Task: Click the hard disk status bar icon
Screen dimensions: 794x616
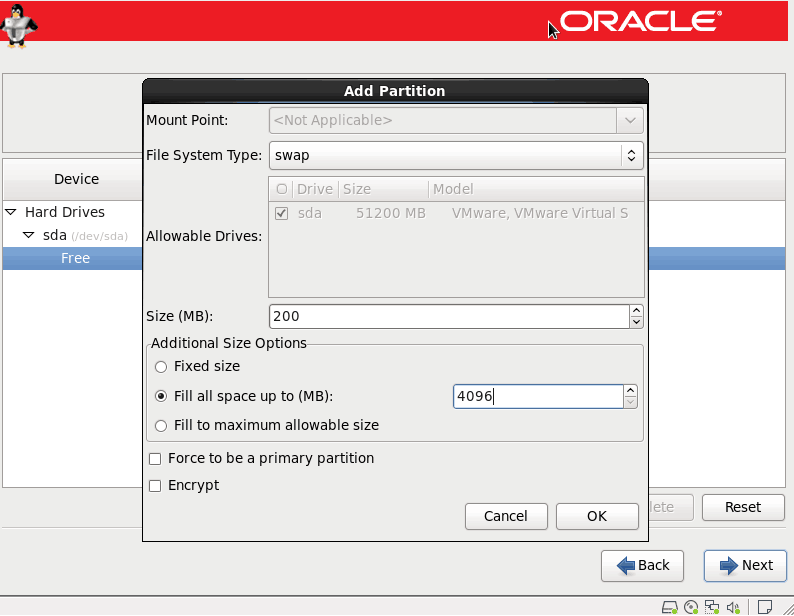Action: (x=669, y=607)
